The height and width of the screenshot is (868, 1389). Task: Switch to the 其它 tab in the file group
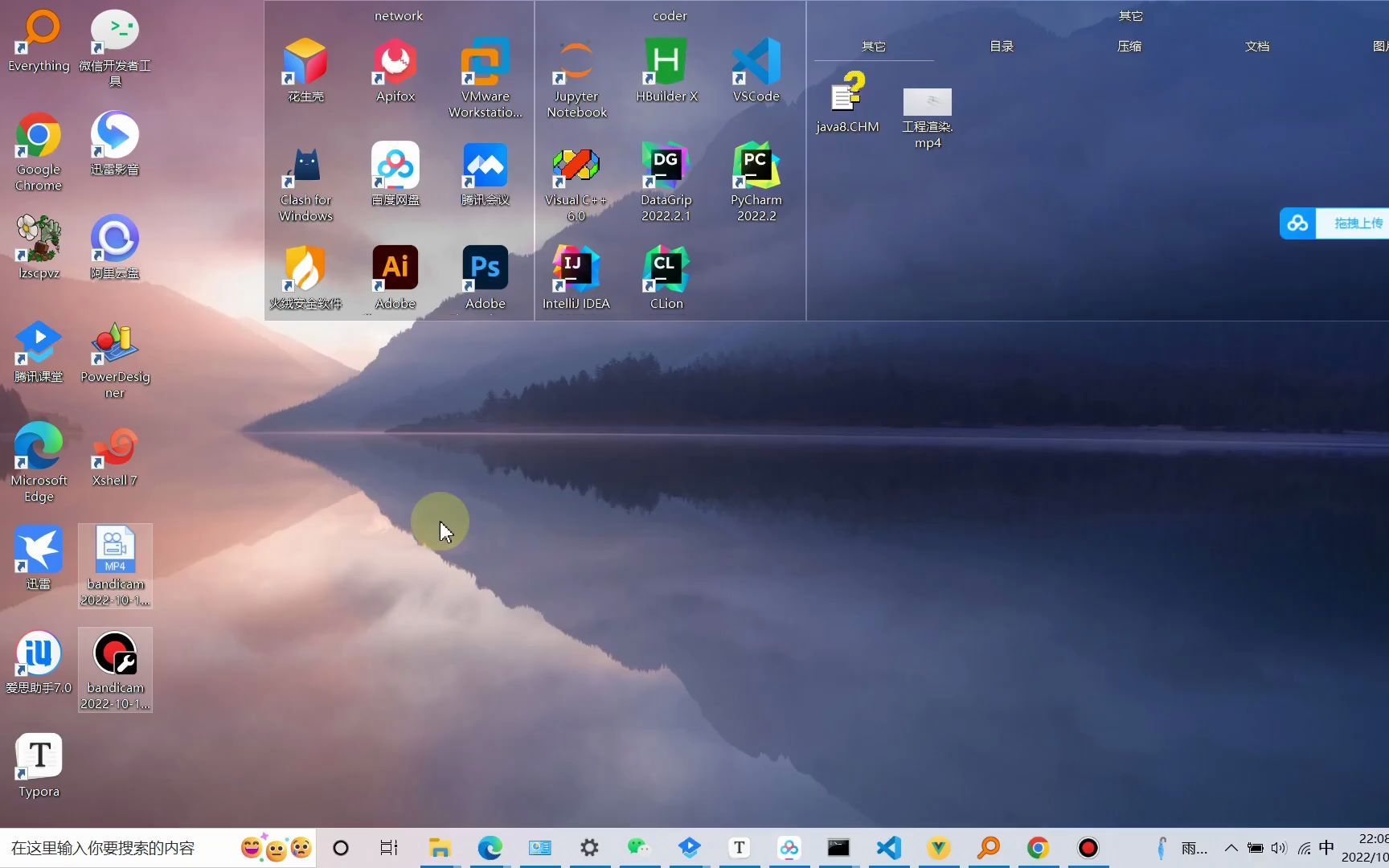(x=874, y=47)
